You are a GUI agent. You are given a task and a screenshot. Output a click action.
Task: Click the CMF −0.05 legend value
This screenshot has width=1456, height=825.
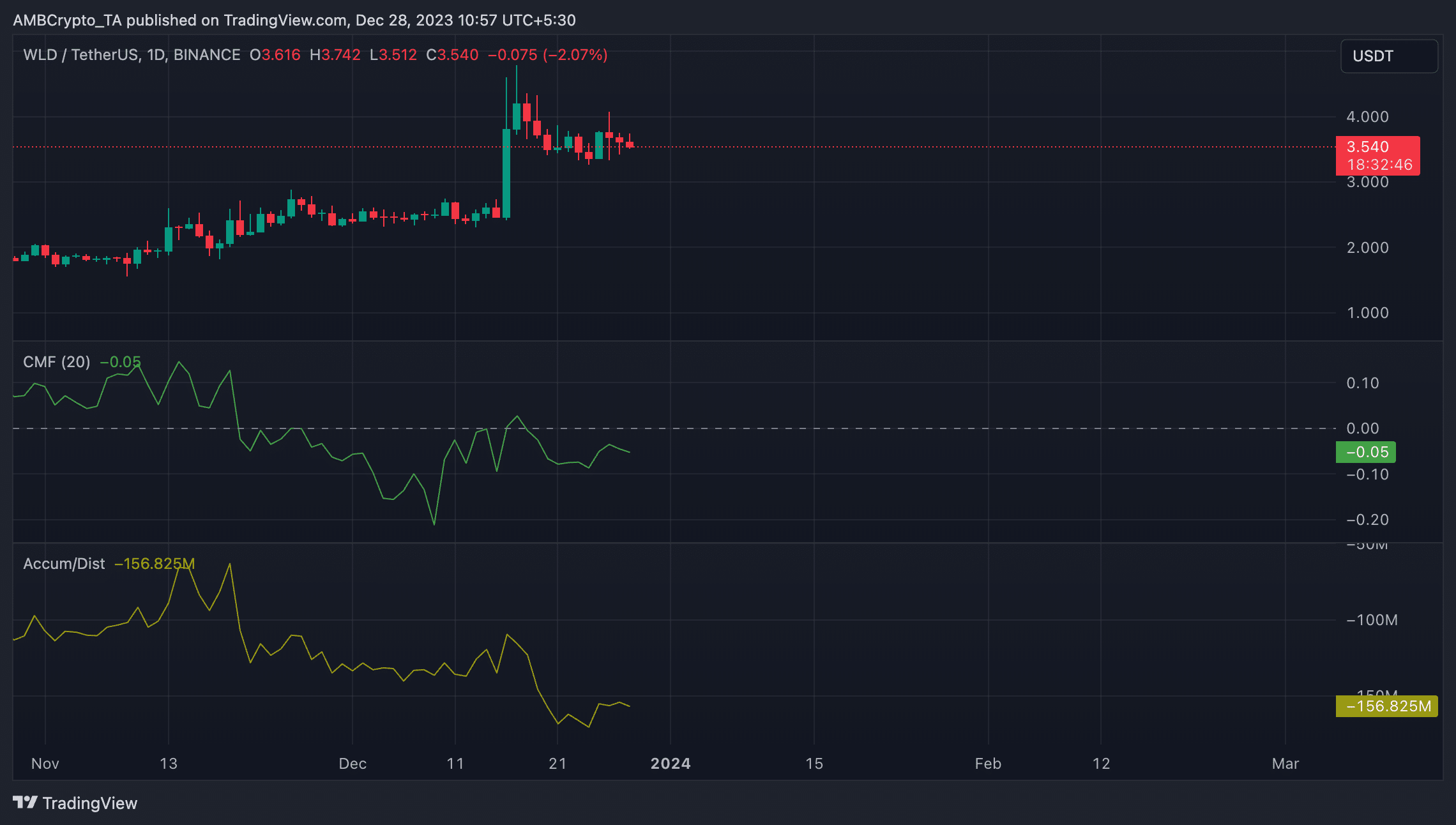[120, 362]
